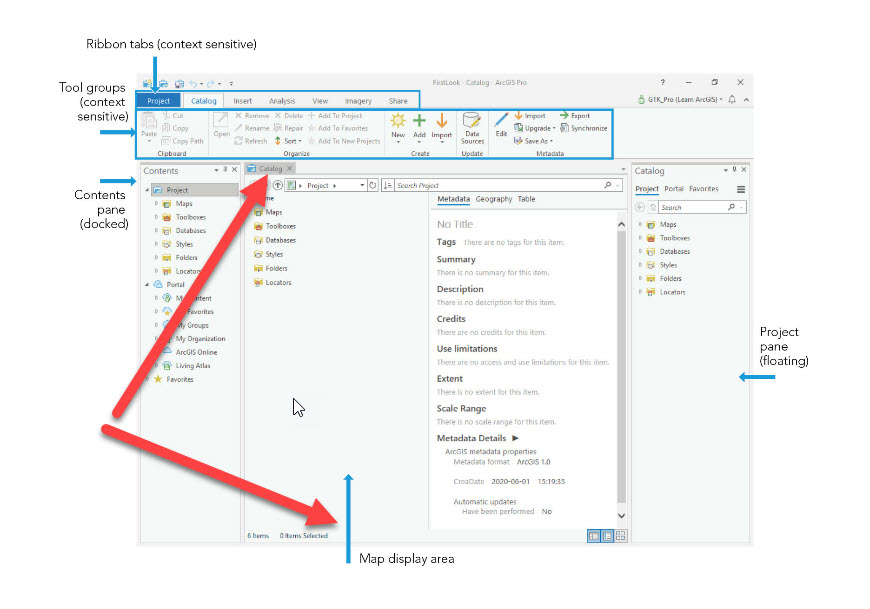This screenshot has width=870, height=609.
Task: Click the sort button beside Search Project
Action: 388,185
